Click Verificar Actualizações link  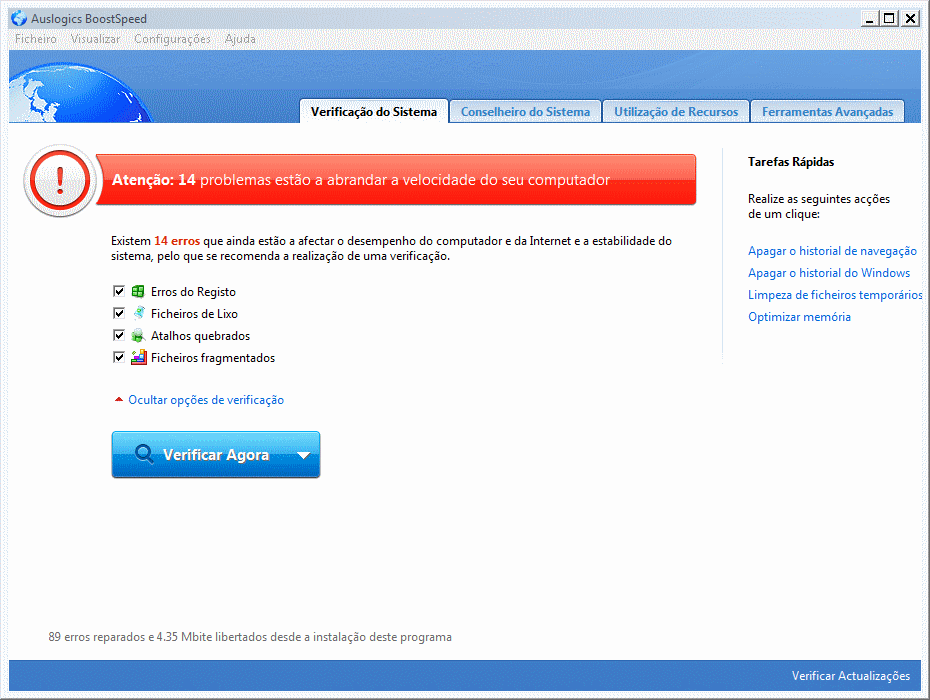(850, 676)
